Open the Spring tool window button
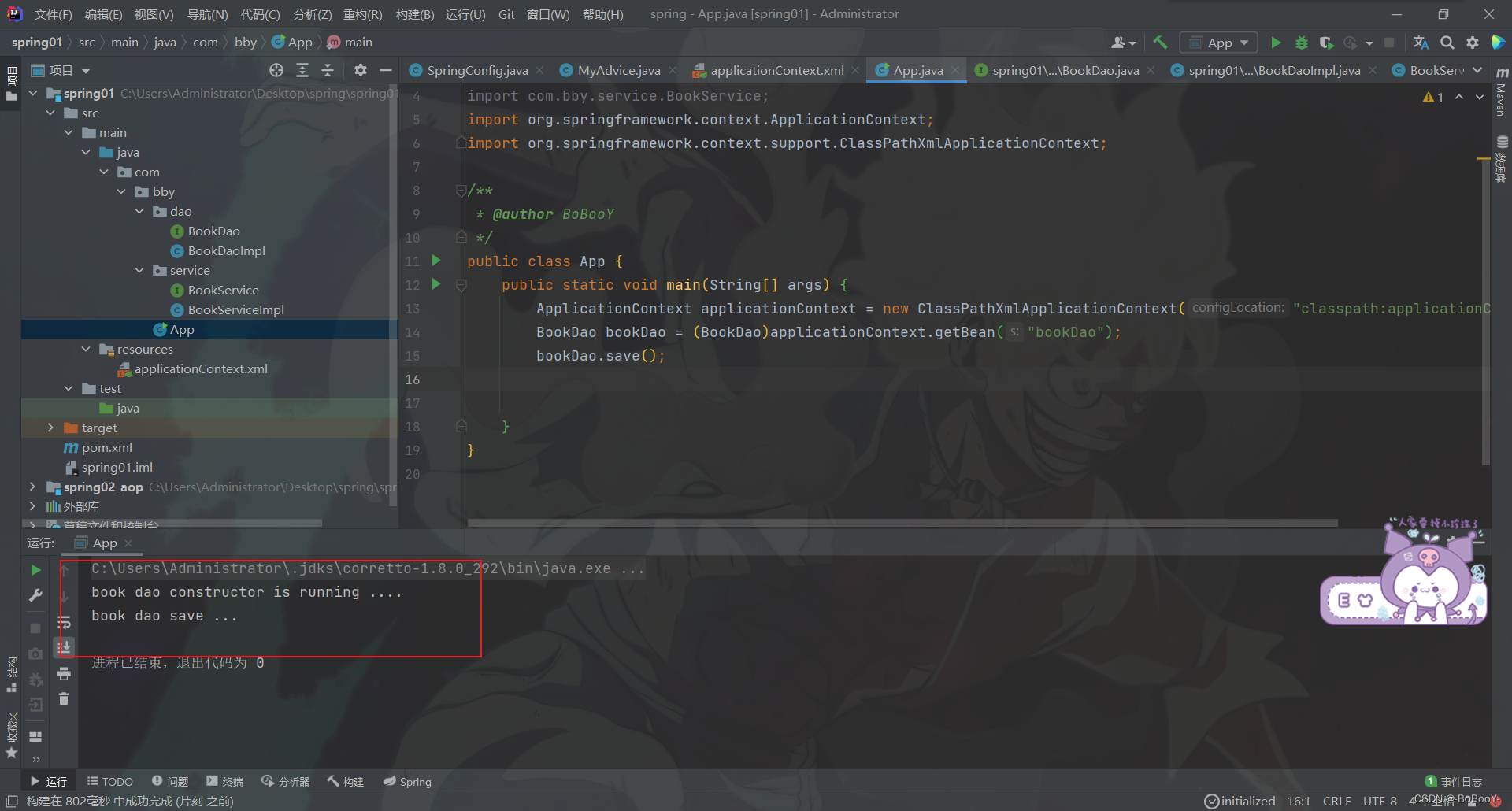This screenshot has height=811, width=1512. point(407,781)
